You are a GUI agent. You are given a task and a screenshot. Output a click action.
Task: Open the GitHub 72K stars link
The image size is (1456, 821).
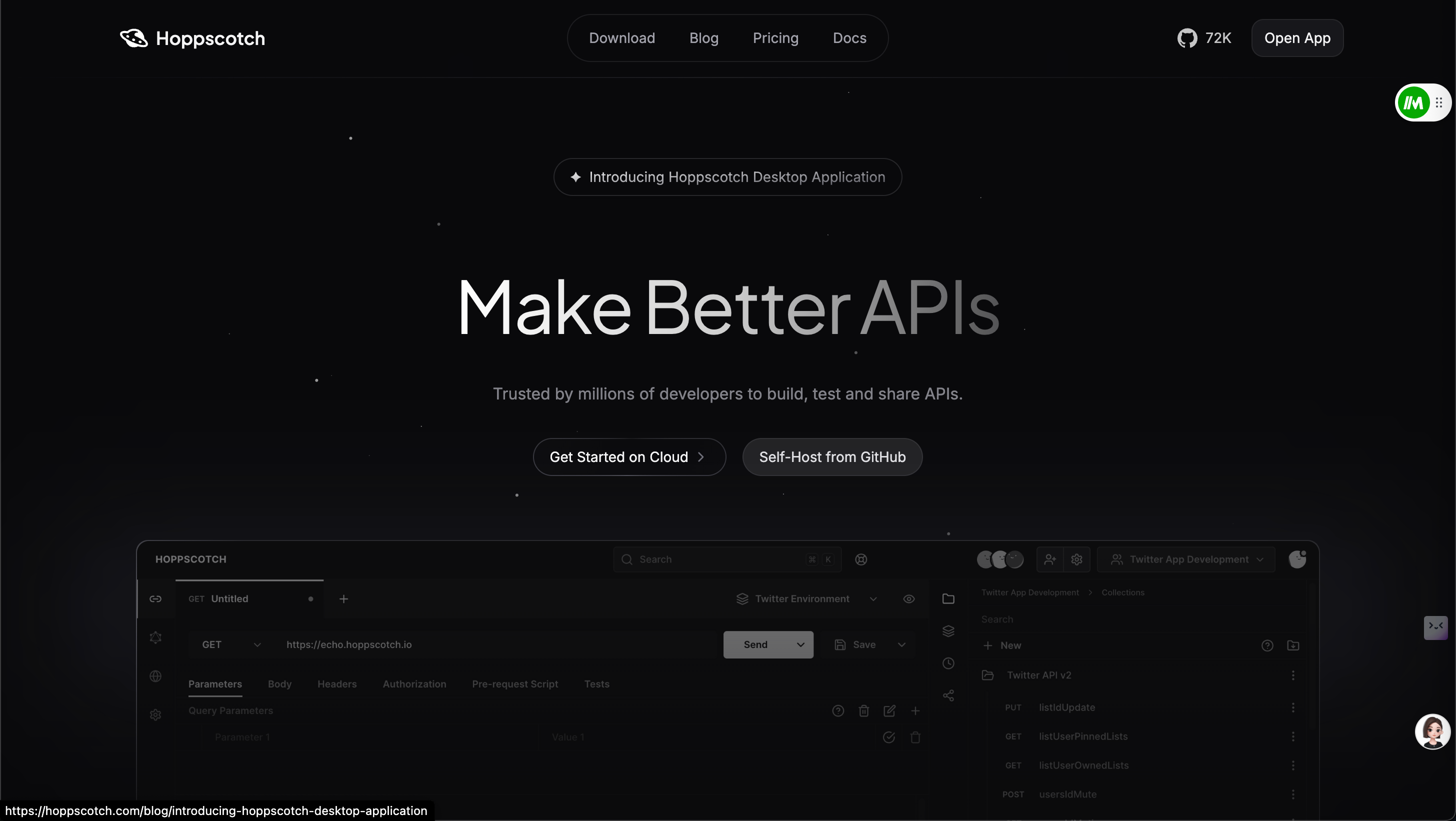(1204, 38)
